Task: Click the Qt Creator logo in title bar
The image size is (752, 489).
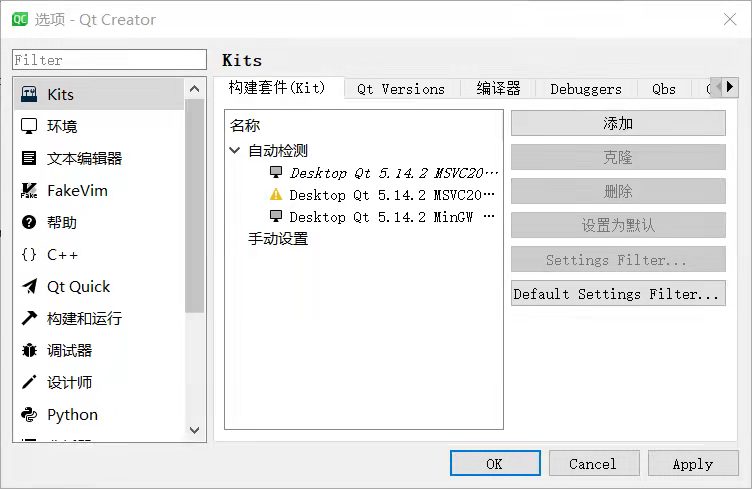Action: pyautogui.click(x=20, y=19)
